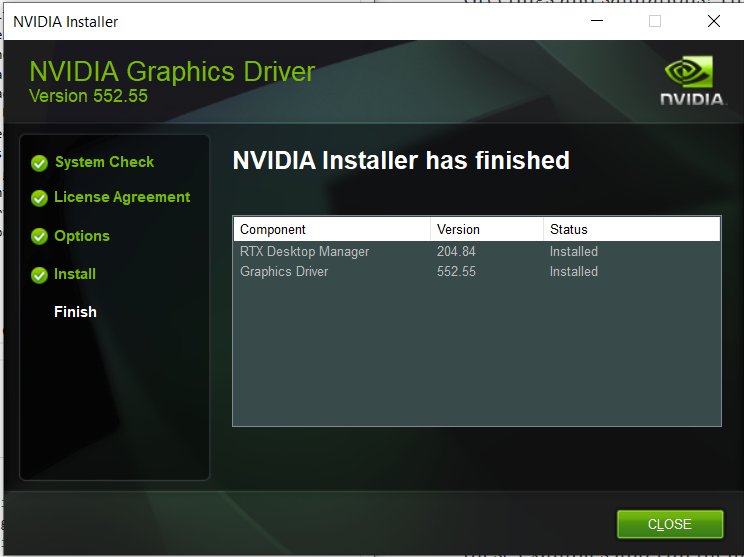Click the License Agreement checkmark icon
Viewport: 744px width, 557px height.
click(x=39, y=198)
